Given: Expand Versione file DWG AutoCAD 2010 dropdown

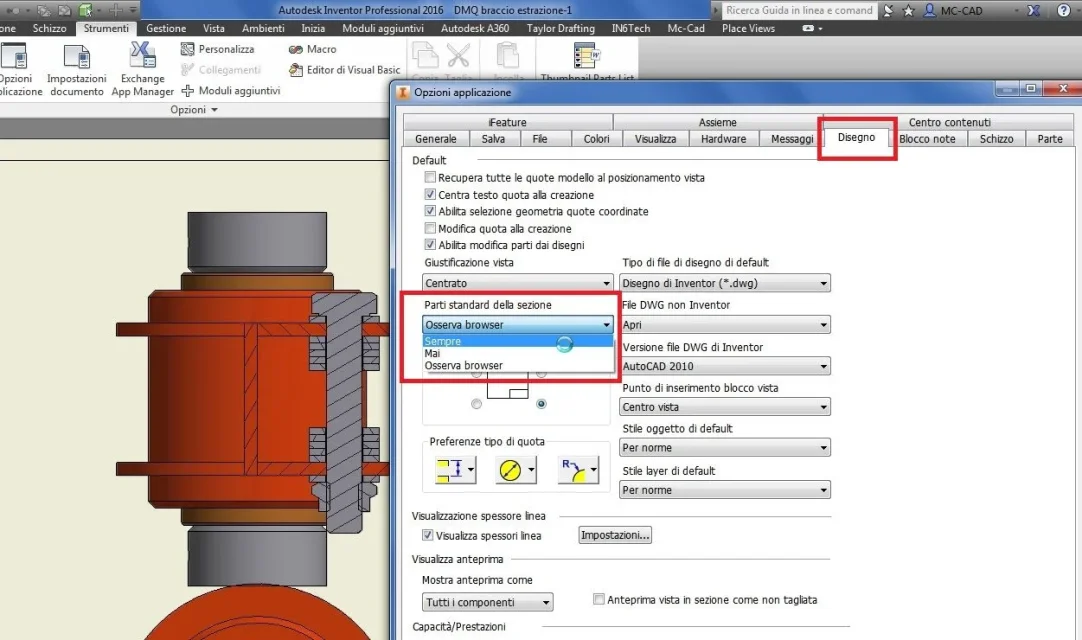Looking at the screenshot, I should coord(725,366).
